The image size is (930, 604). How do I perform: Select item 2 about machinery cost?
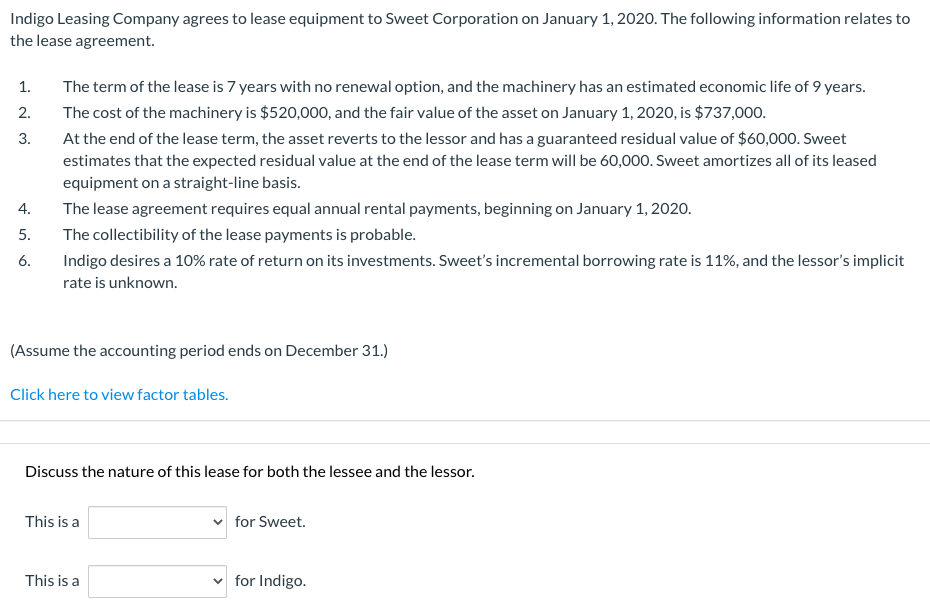pyautogui.click(x=414, y=112)
